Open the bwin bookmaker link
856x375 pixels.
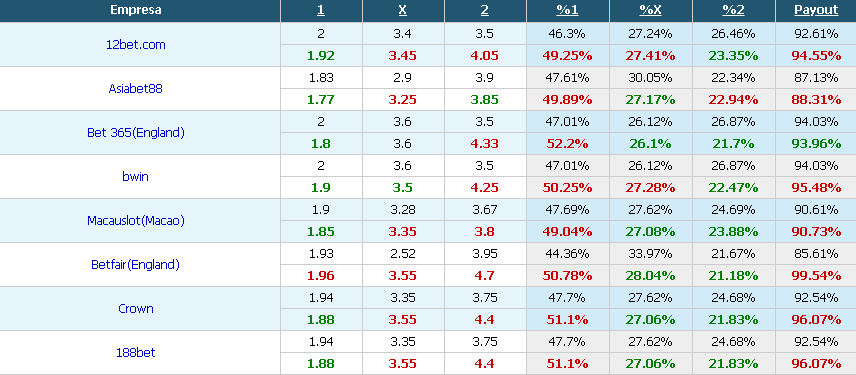point(135,176)
